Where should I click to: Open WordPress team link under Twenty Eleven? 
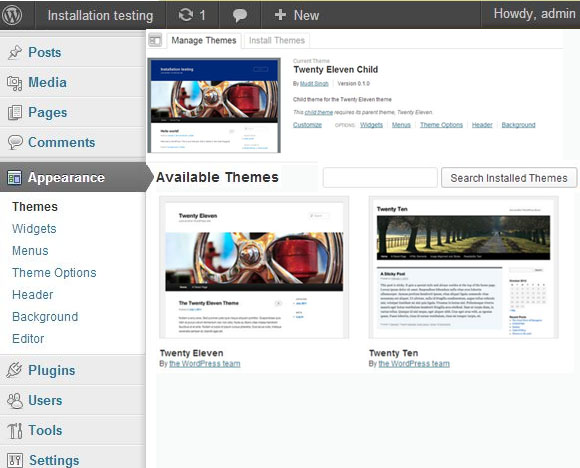(205, 364)
